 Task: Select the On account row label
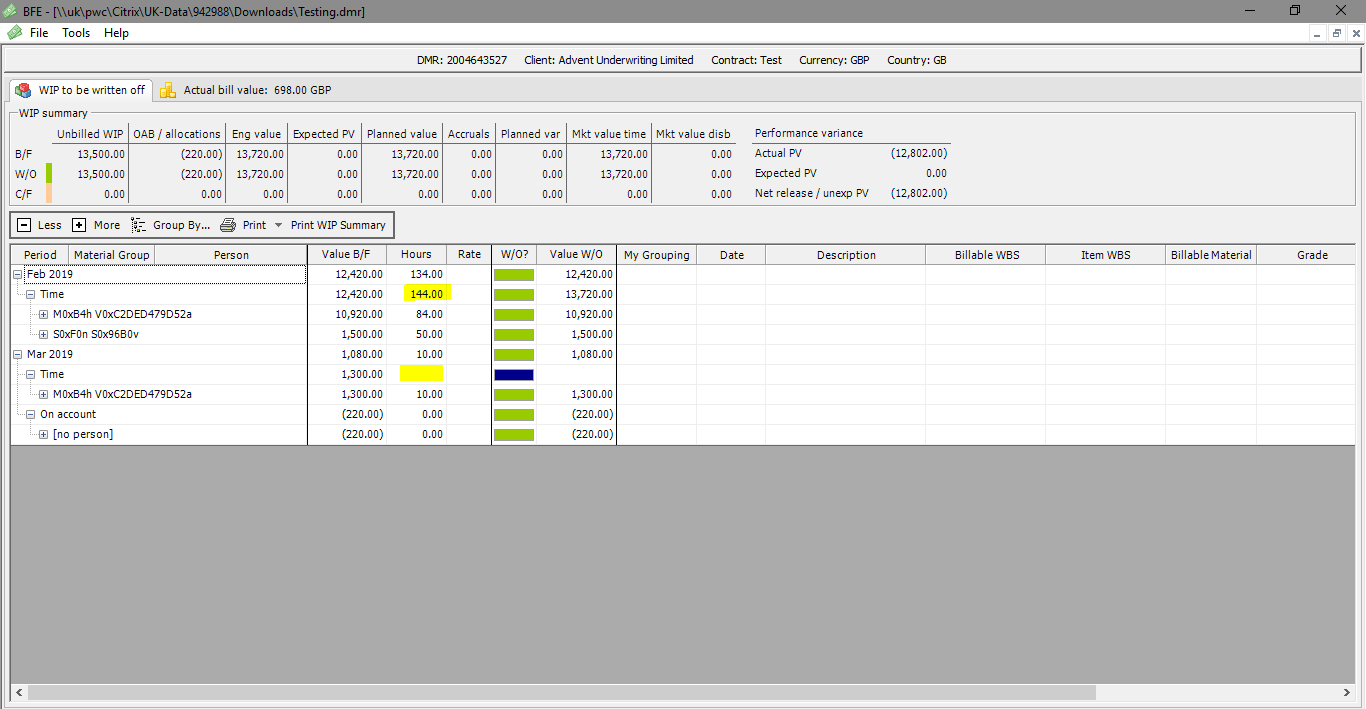68,414
